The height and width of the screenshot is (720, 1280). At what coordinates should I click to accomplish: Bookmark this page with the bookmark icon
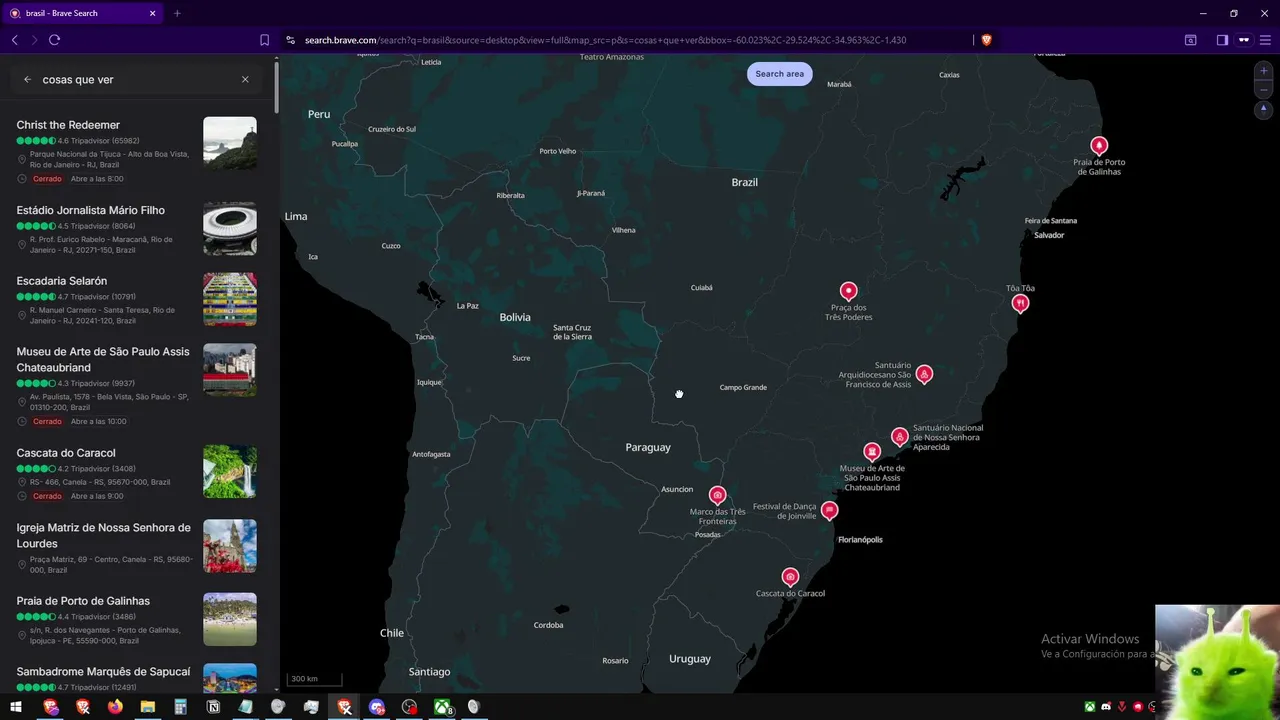click(x=264, y=40)
